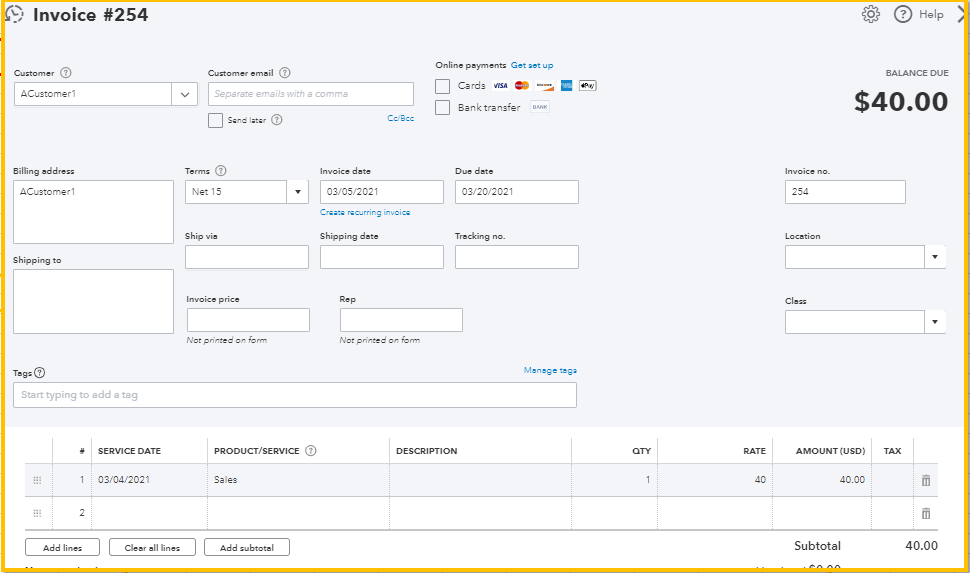Screen dimensions: 970x573
Task: Open the Manage tags link
Action: click(550, 370)
